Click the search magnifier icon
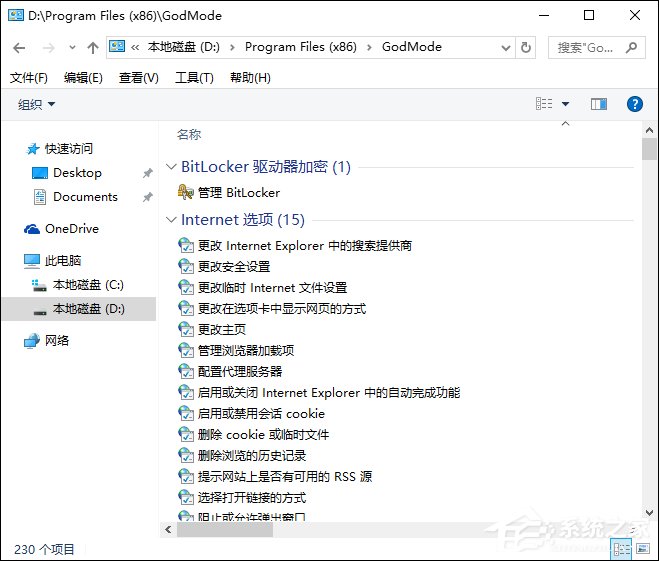The image size is (659, 561). point(631,47)
